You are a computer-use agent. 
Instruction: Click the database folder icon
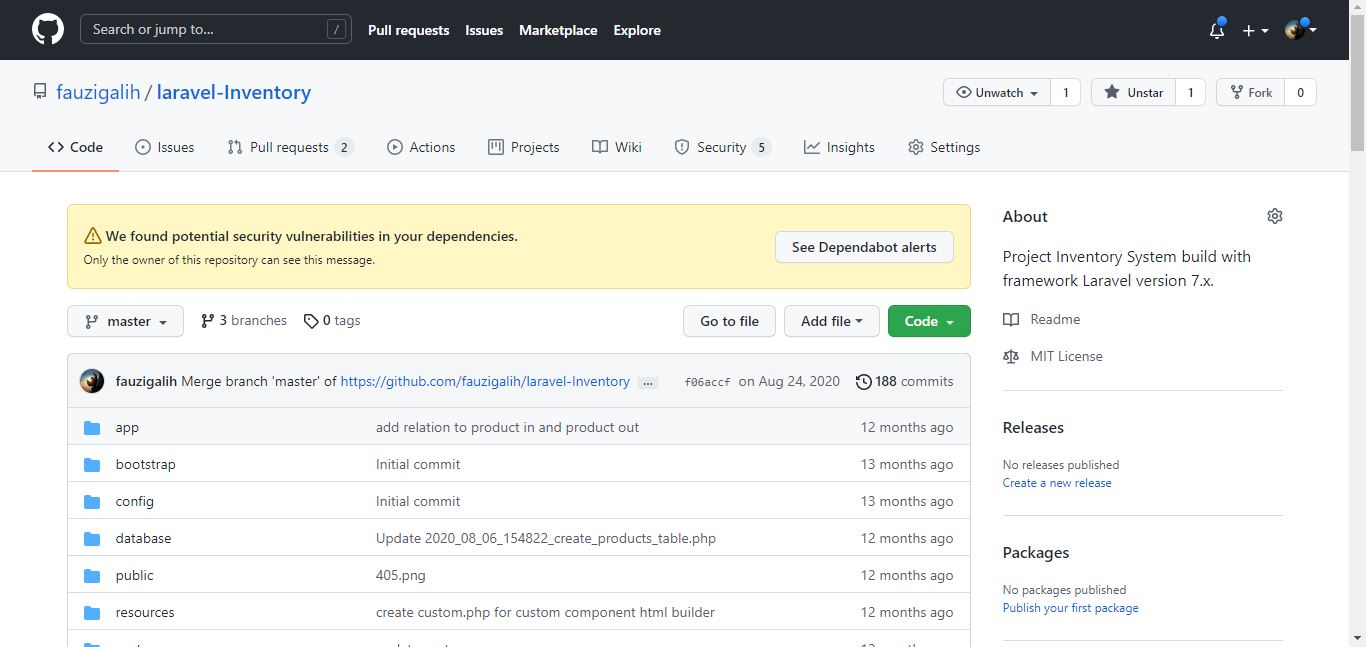(92, 538)
